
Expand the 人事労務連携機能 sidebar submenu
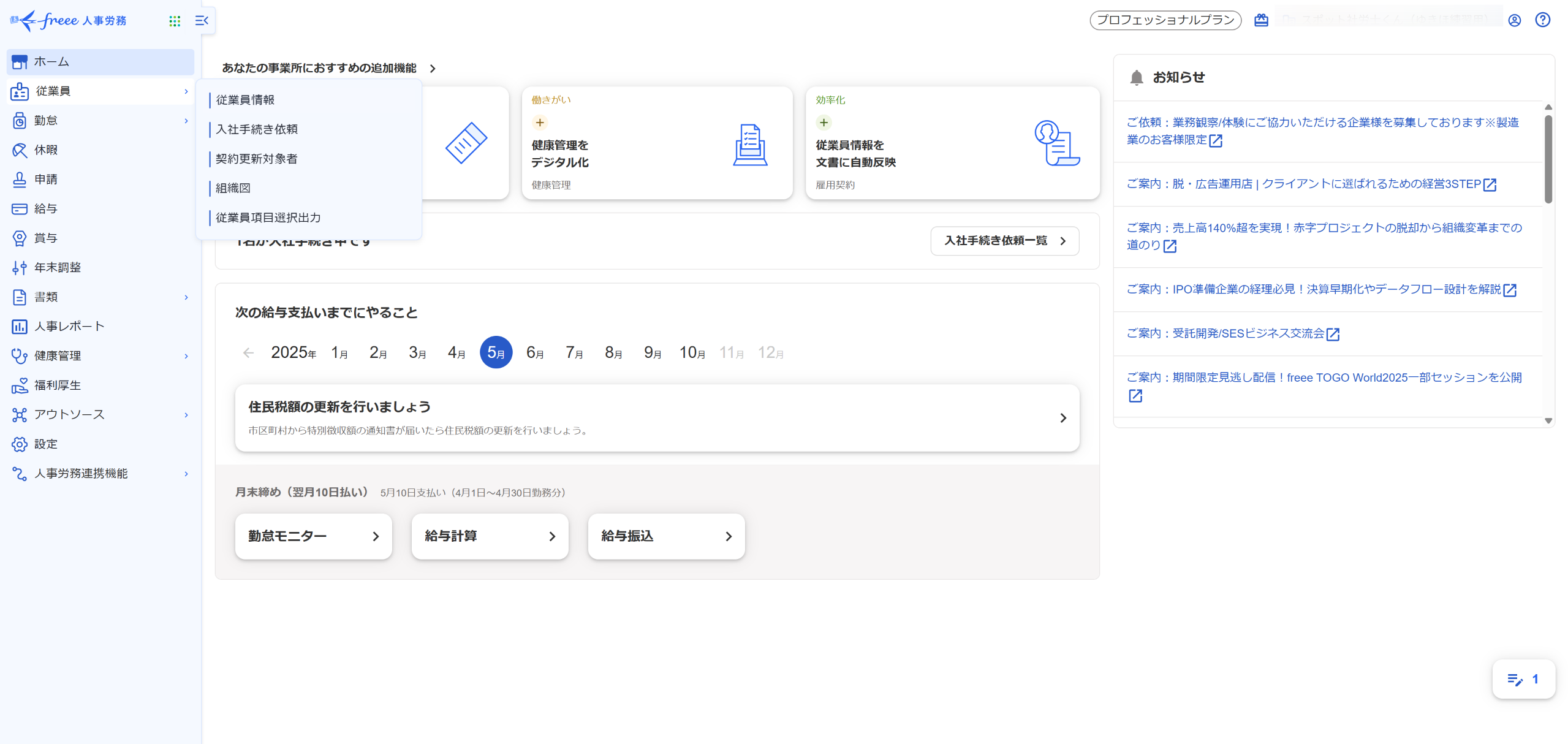click(186, 474)
